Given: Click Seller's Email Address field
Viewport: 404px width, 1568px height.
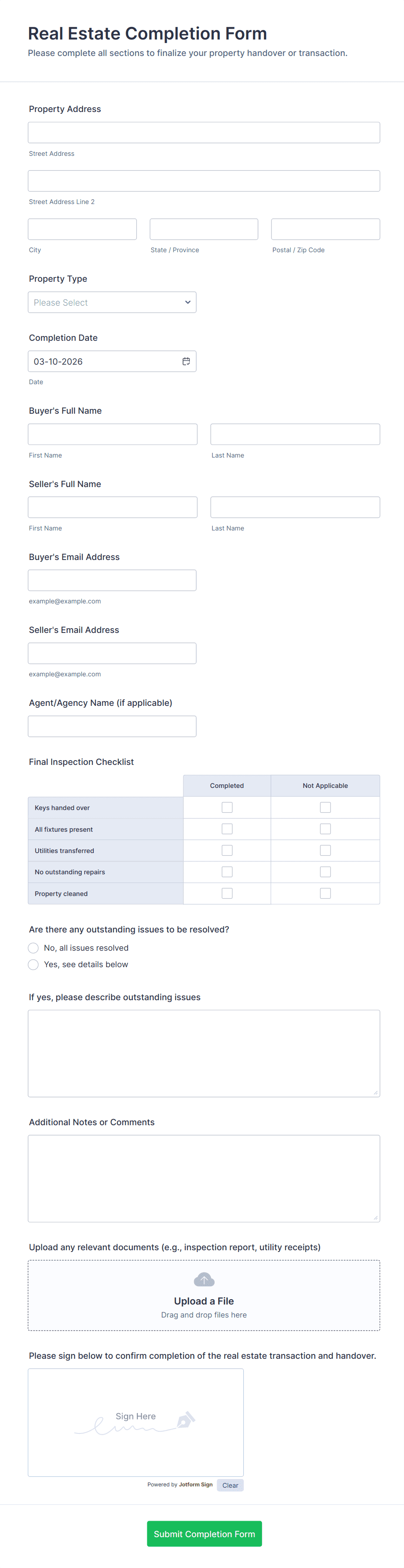Looking at the screenshot, I should tap(112, 653).
